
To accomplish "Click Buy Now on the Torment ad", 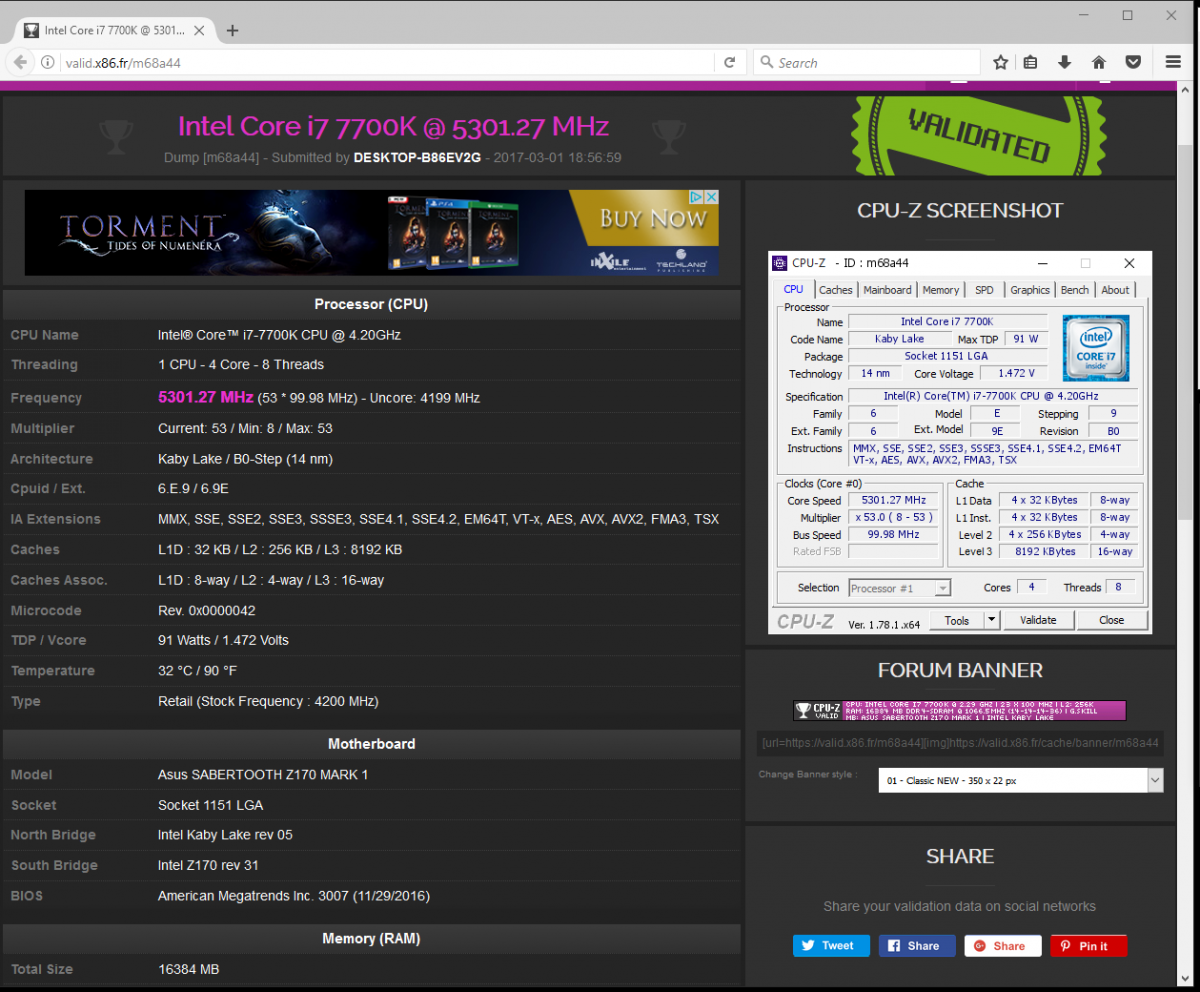I will (x=652, y=218).
